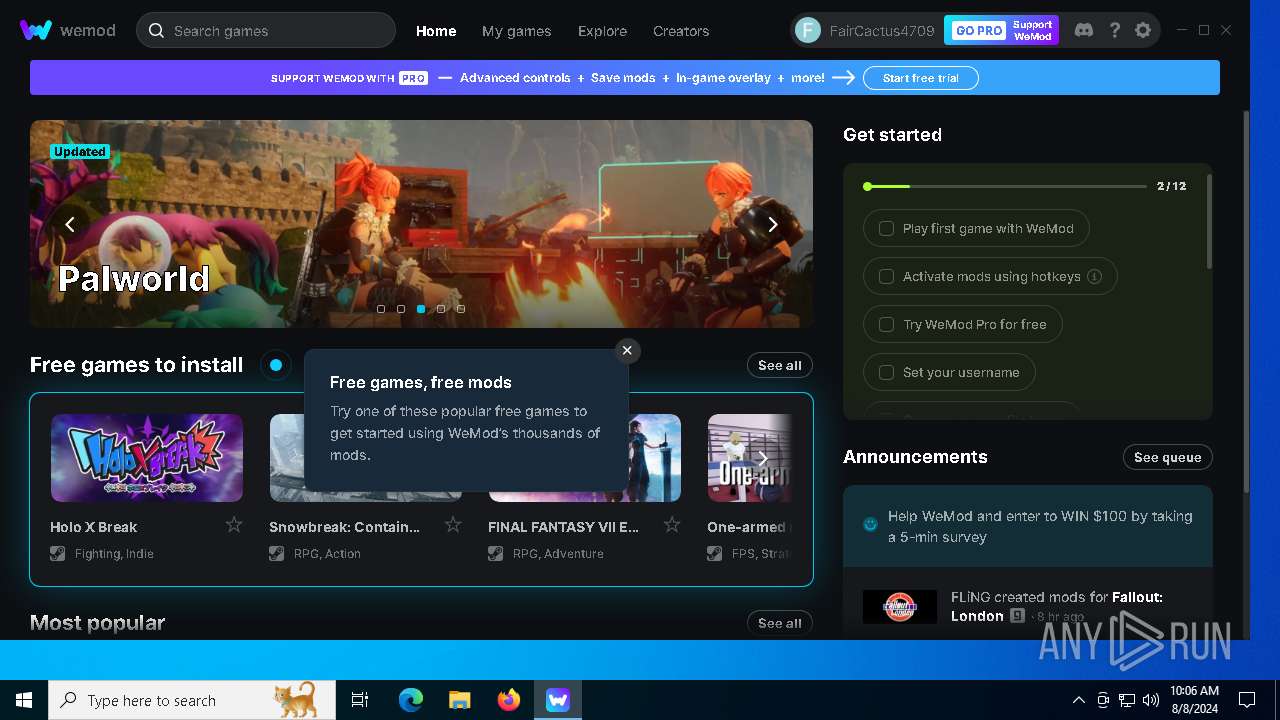Click Start free trial button
Screen dimensions: 1280x720
tap(921, 78)
